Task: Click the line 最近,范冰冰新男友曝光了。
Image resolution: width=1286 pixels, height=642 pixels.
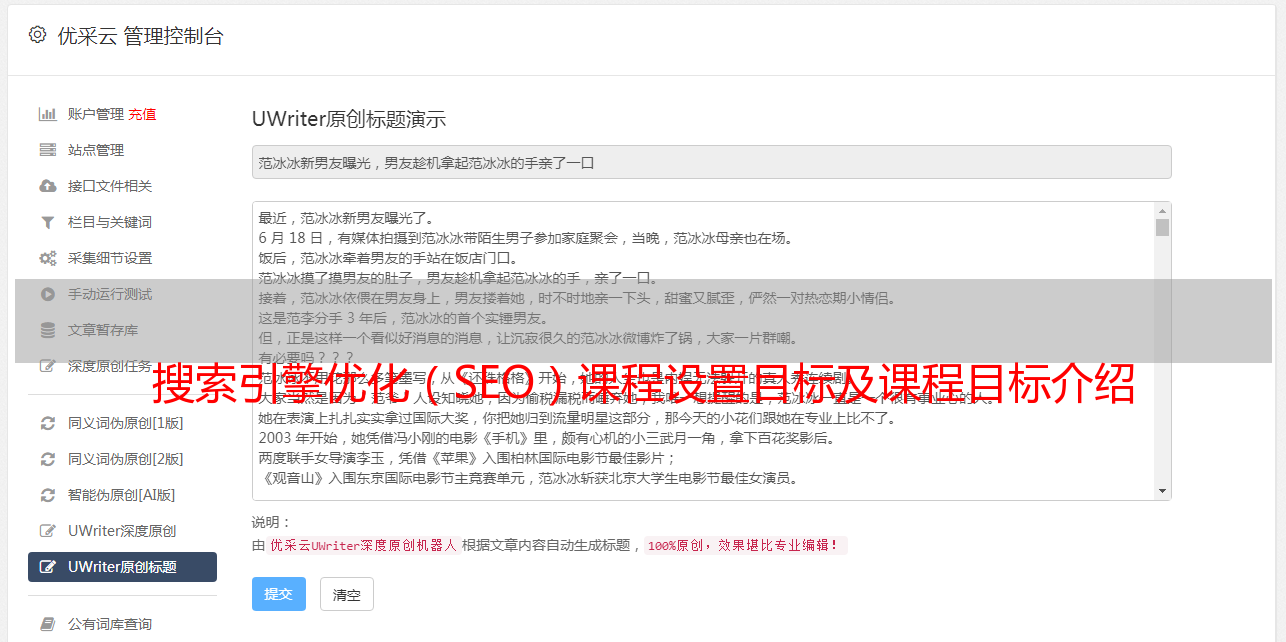Action: click(x=346, y=218)
